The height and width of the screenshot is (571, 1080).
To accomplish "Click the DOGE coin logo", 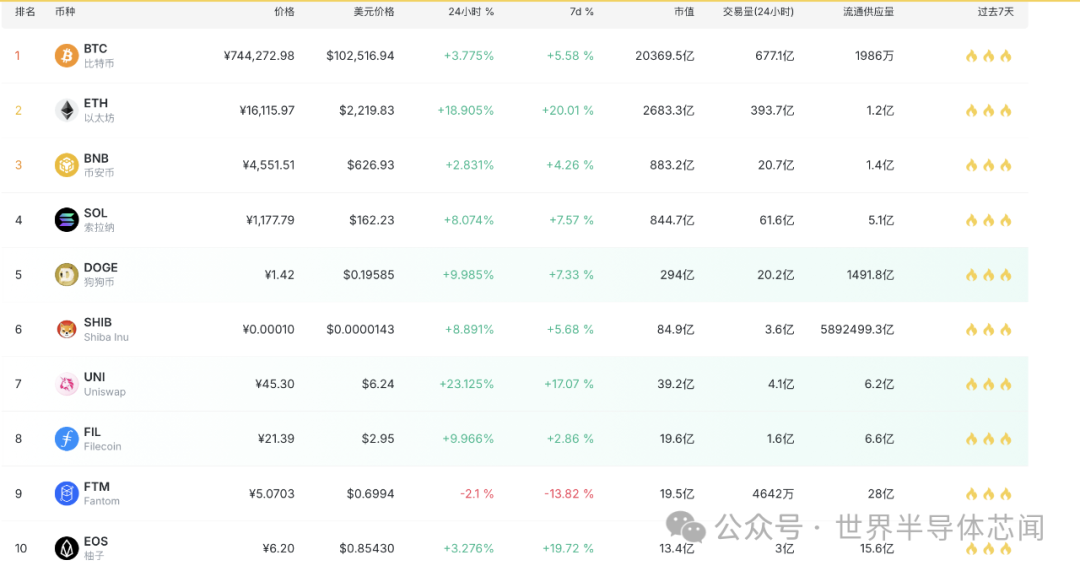I will [x=67, y=275].
